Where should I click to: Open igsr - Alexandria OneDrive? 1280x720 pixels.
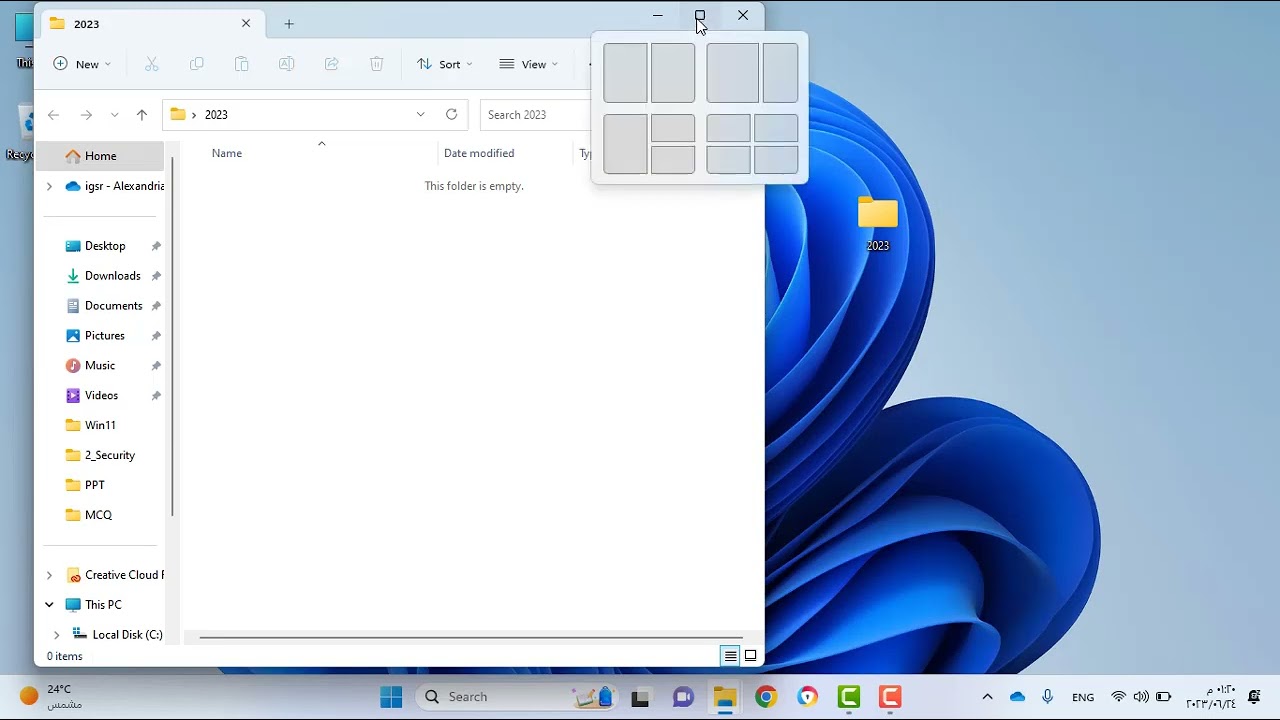pos(114,186)
